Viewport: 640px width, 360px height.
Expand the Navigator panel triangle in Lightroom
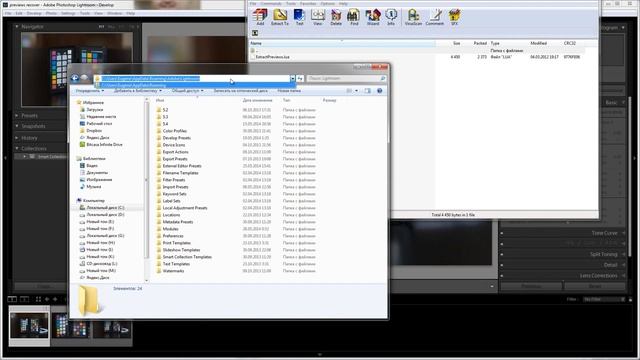[x=17, y=27]
